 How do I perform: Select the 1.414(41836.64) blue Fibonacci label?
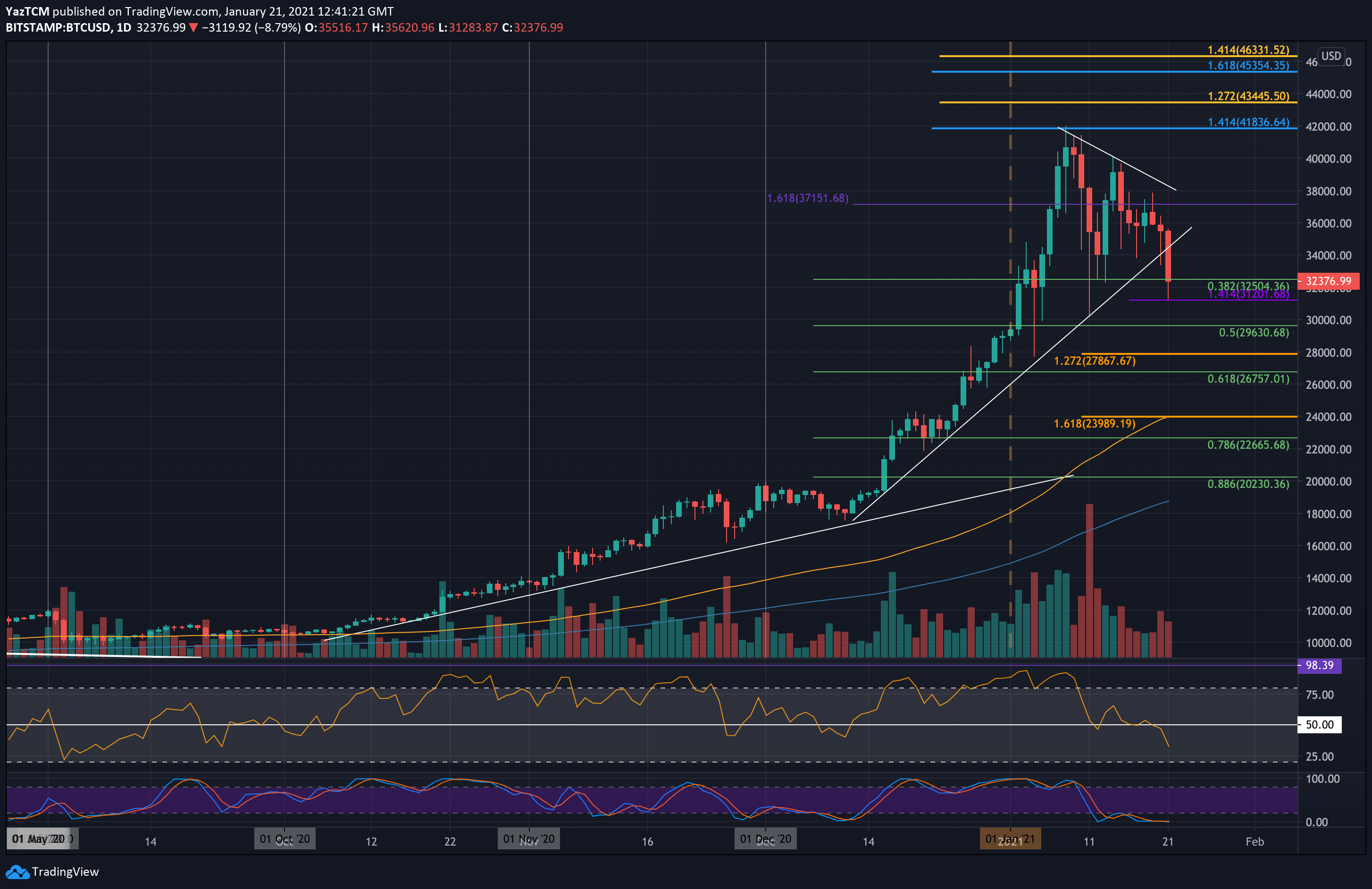[1248, 122]
